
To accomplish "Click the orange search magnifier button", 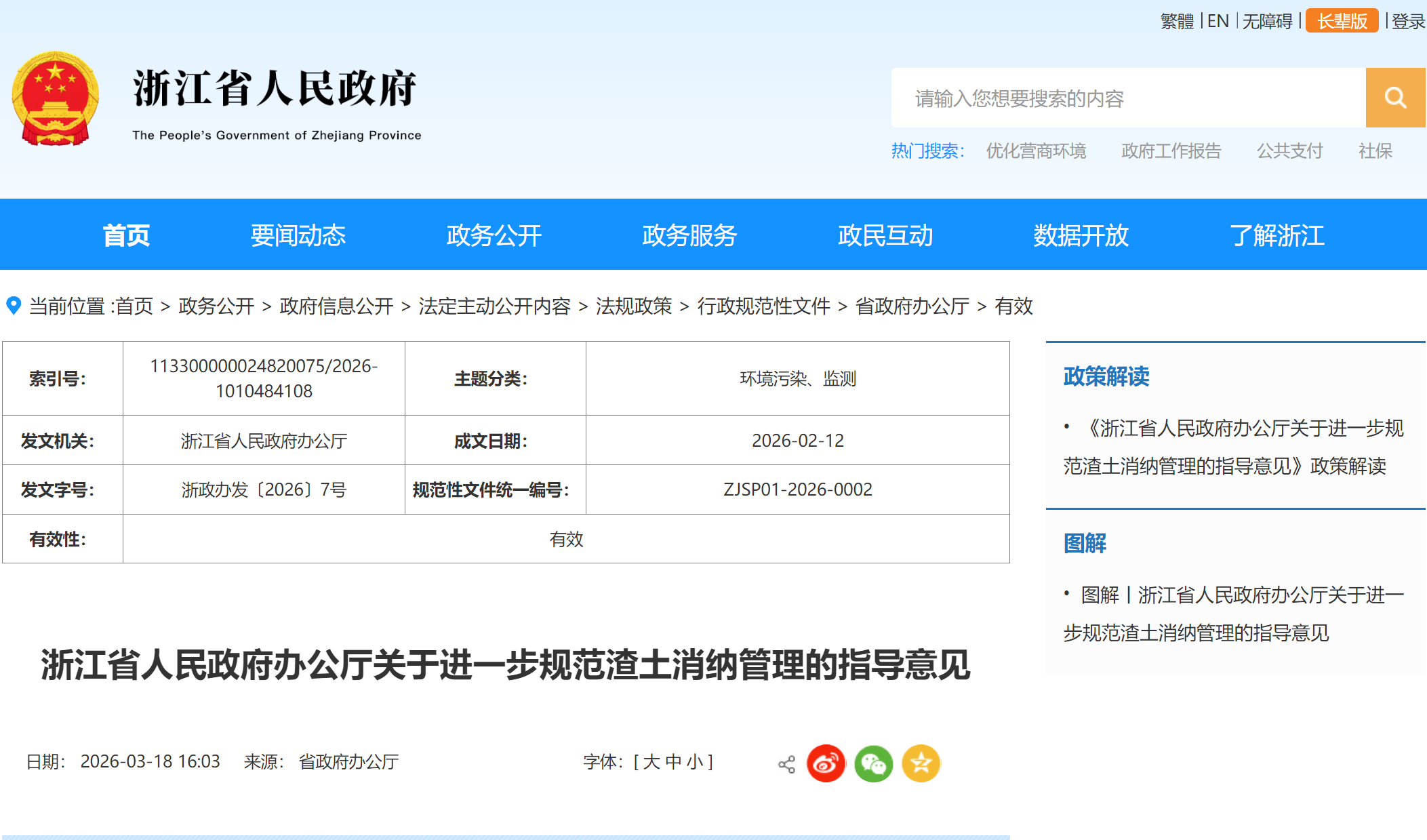I will (x=1394, y=98).
